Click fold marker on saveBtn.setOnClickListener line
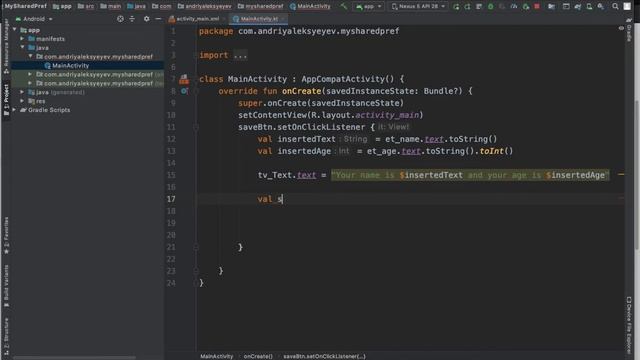Screen dimensions: 640x360 (196, 127)
